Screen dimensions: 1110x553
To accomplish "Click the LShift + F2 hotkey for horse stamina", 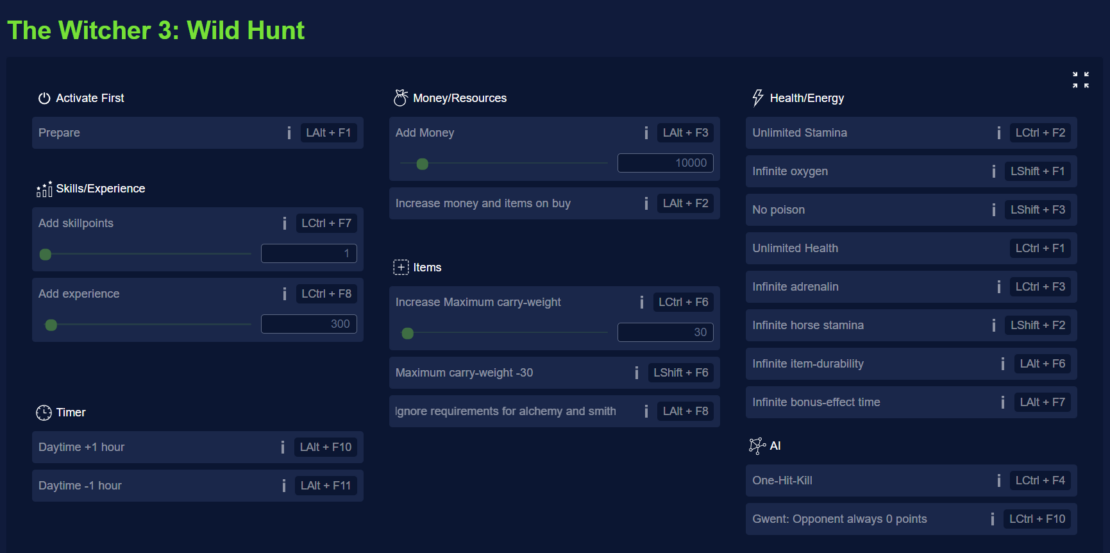I will pyautogui.click(x=1039, y=326).
